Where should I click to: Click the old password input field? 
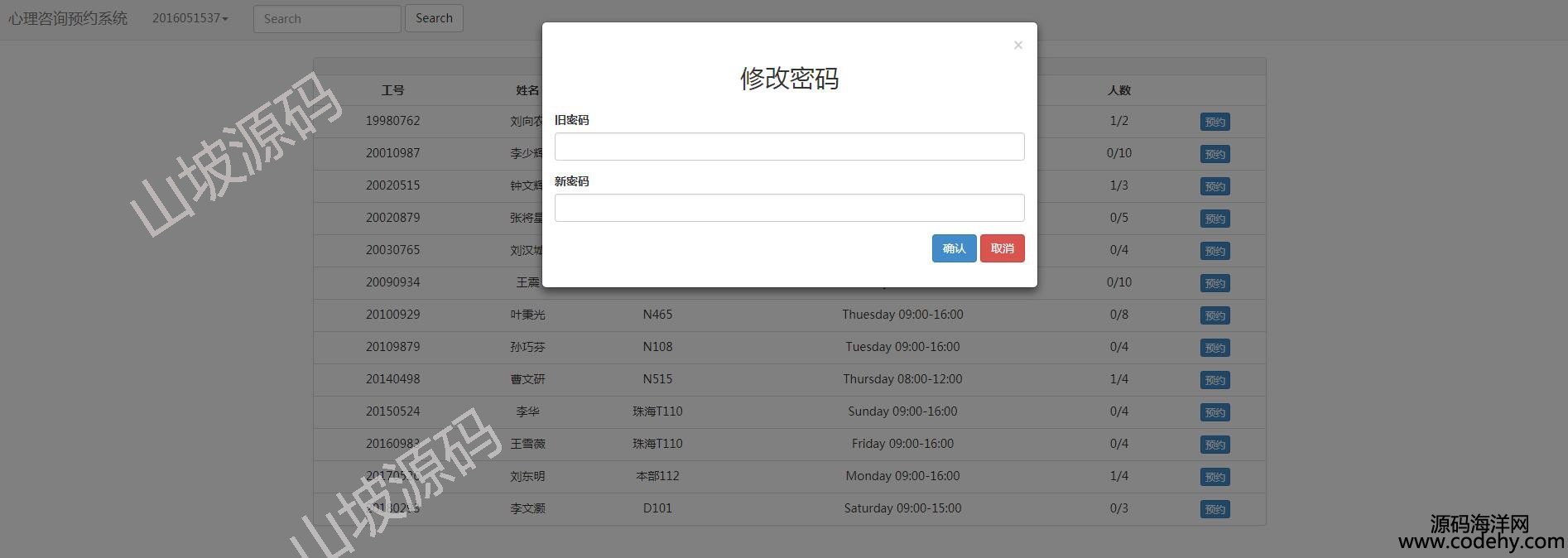[789, 147]
